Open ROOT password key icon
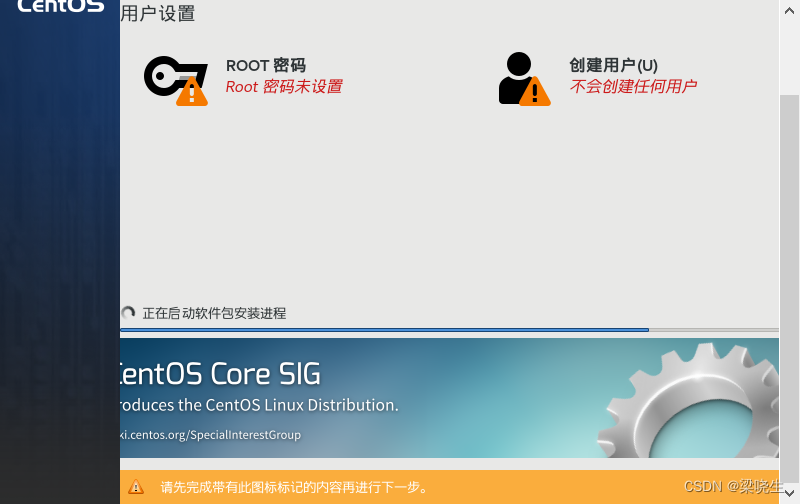 176,80
